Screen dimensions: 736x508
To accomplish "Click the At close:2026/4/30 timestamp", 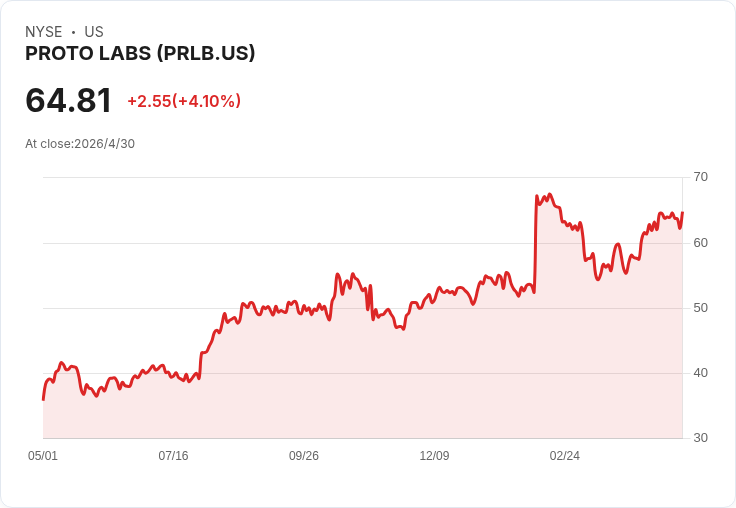I will coord(80,144).
